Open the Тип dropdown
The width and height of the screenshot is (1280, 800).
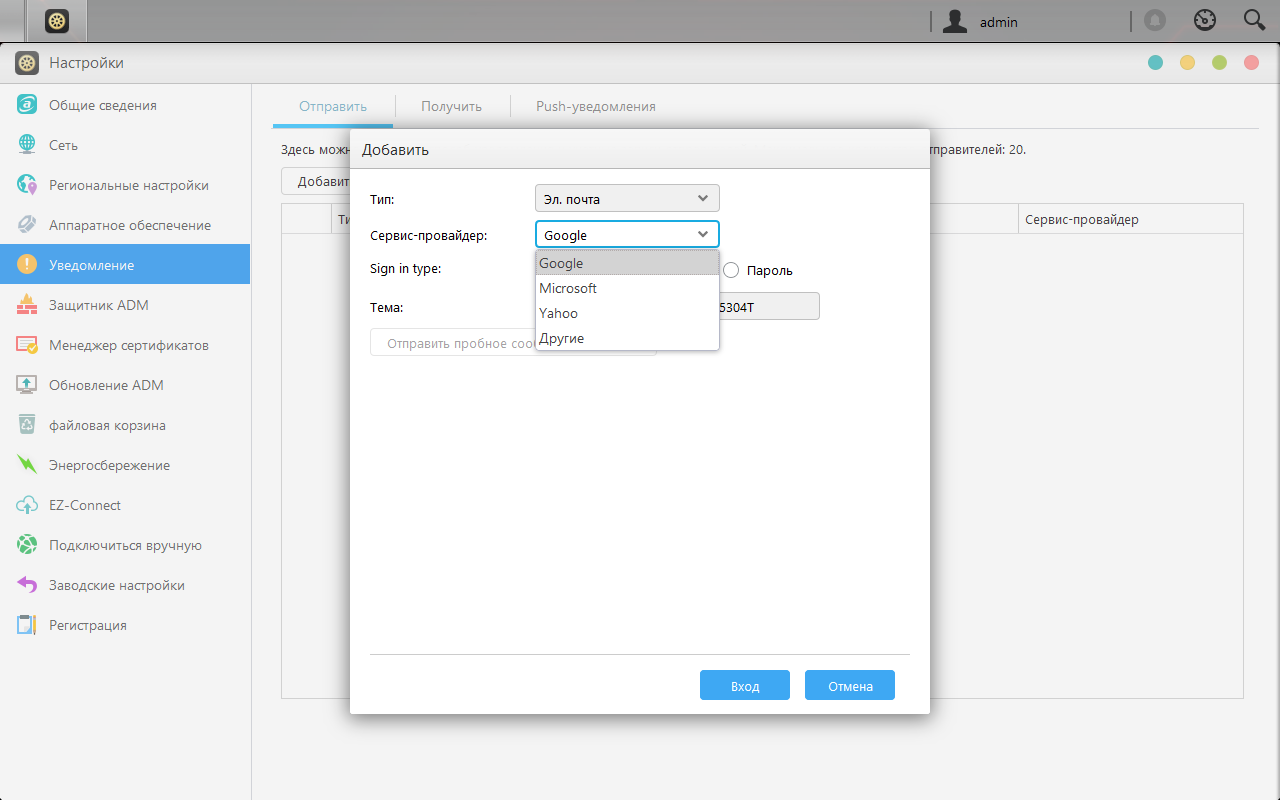tap(627, 198)
